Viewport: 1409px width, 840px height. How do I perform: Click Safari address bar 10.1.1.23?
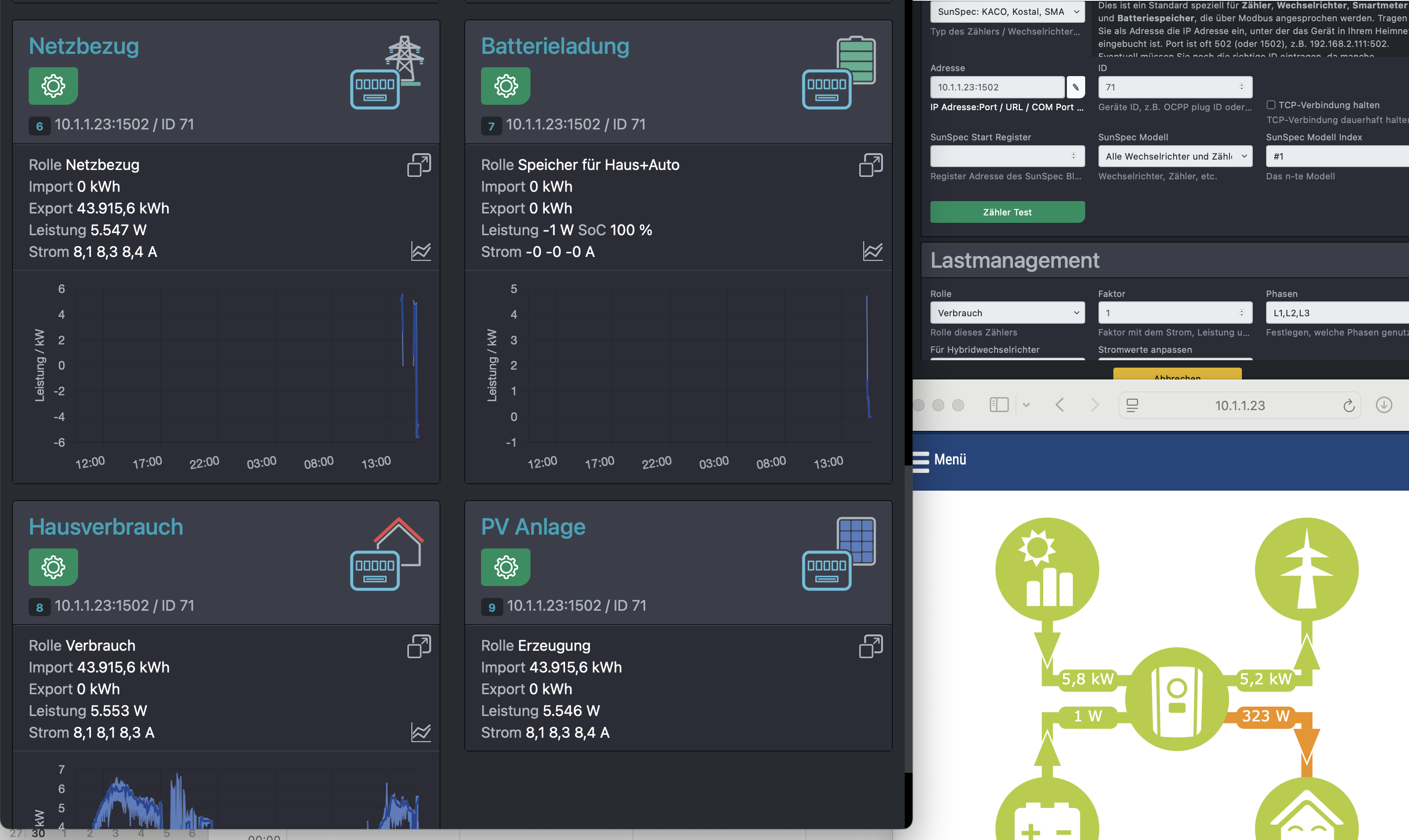pos(1239,405)
